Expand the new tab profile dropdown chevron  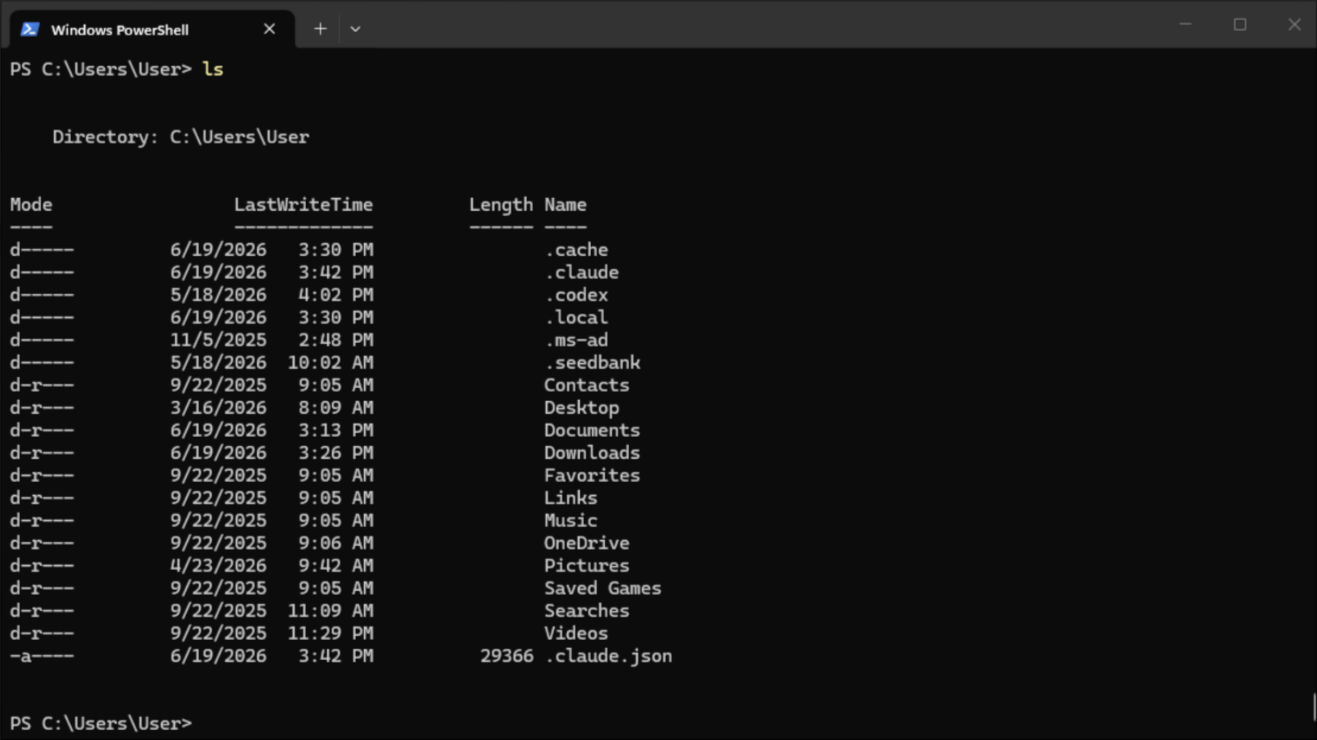[x=355, y=29]
